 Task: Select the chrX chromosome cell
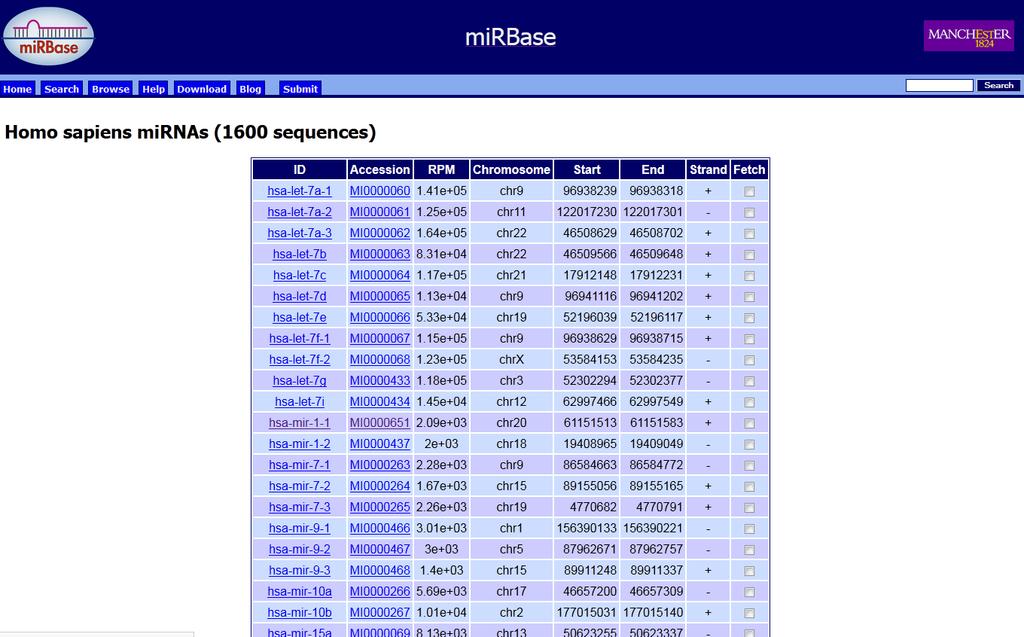[x=511, y=359]
